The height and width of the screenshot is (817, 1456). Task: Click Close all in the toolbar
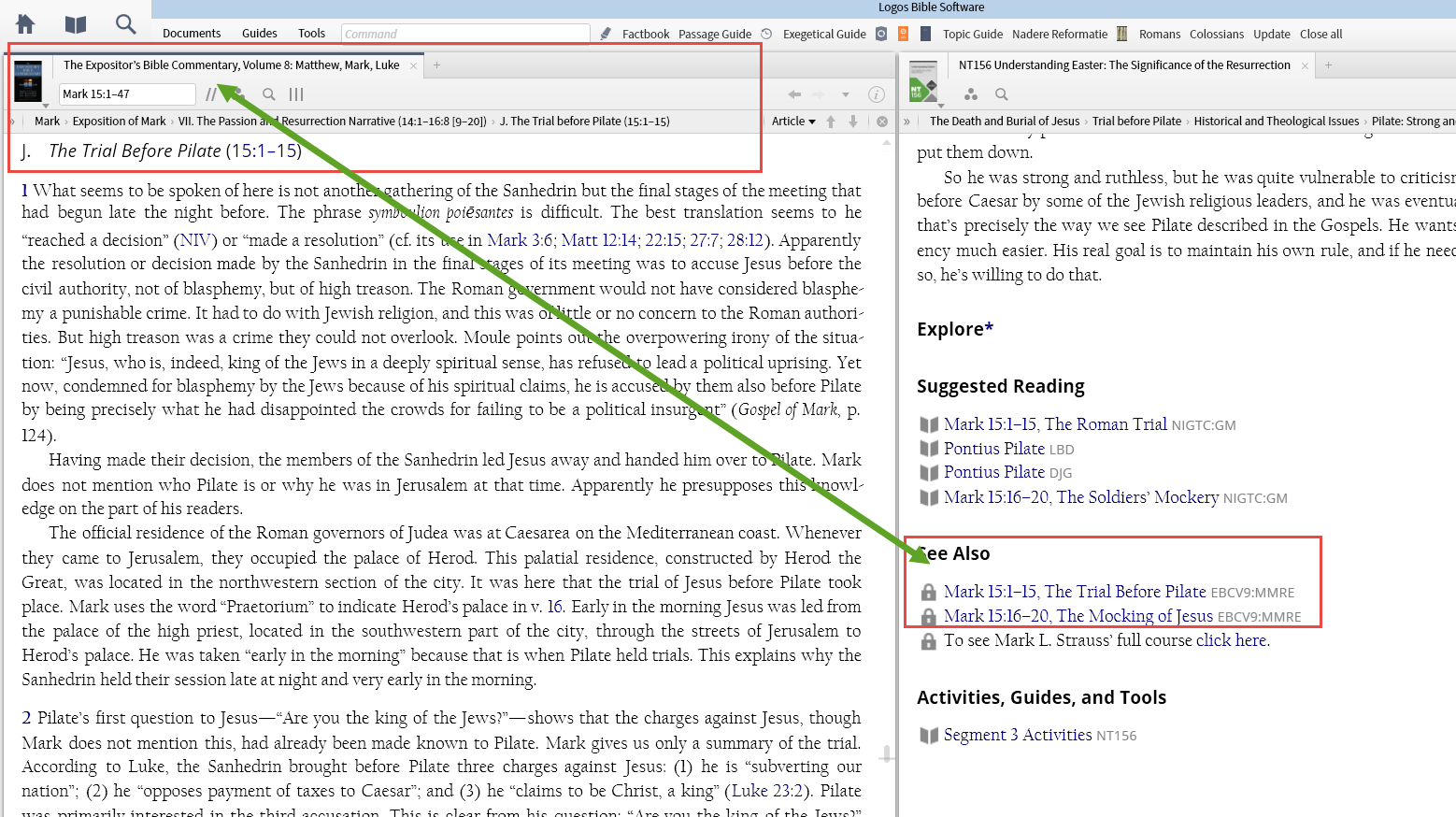pyautogui.click(x=1321, y=35)
